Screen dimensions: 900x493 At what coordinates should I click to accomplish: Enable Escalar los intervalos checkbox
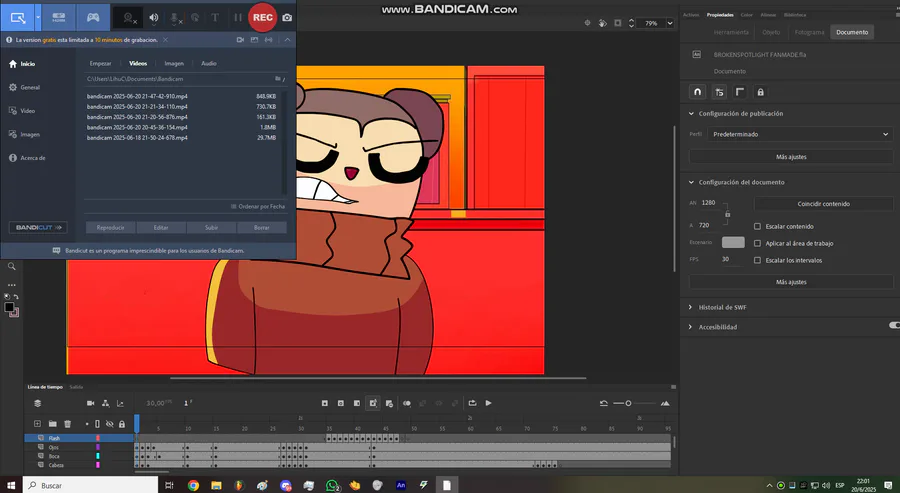point(757,260)
